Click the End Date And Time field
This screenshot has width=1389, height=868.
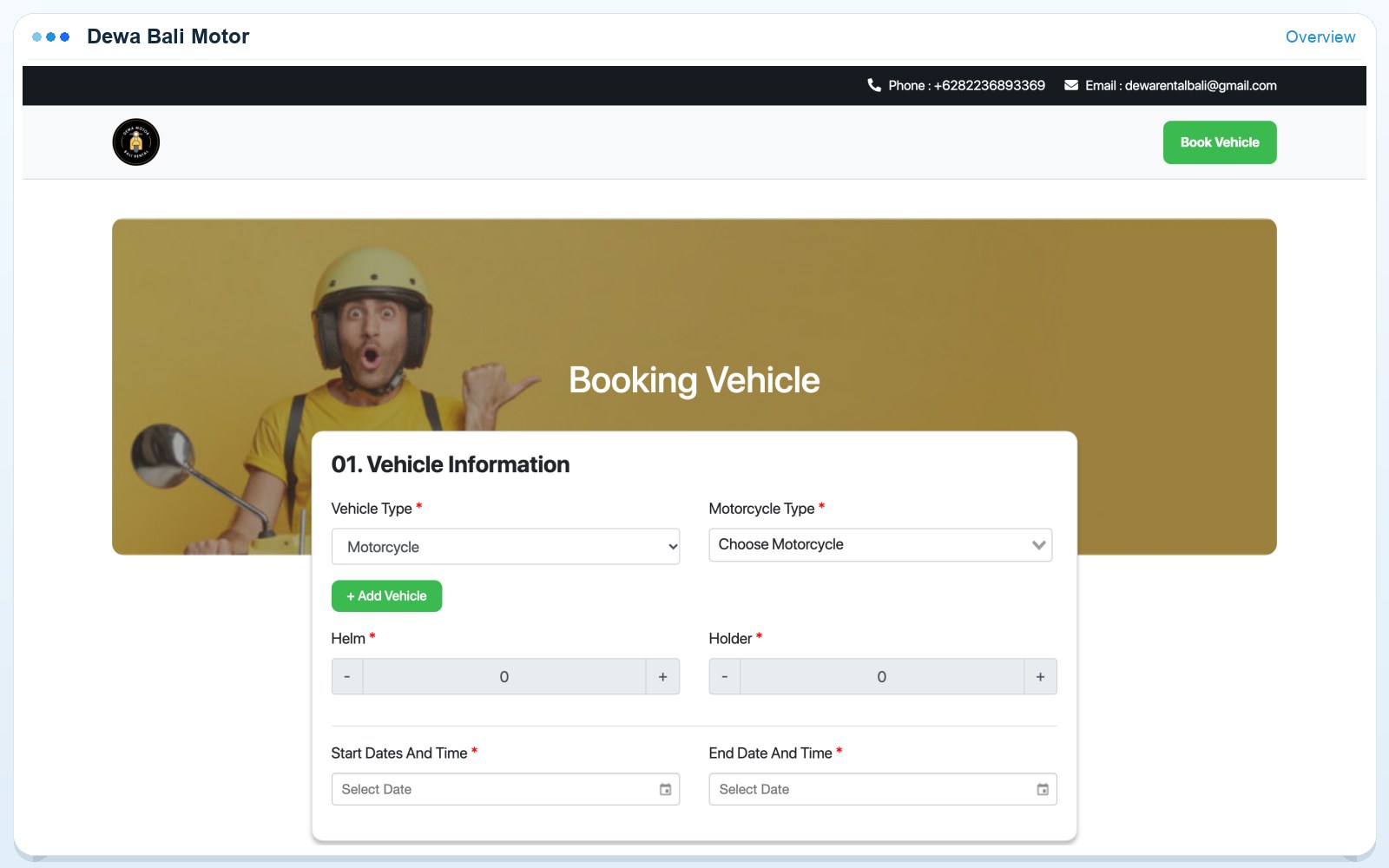click(883, 789)
